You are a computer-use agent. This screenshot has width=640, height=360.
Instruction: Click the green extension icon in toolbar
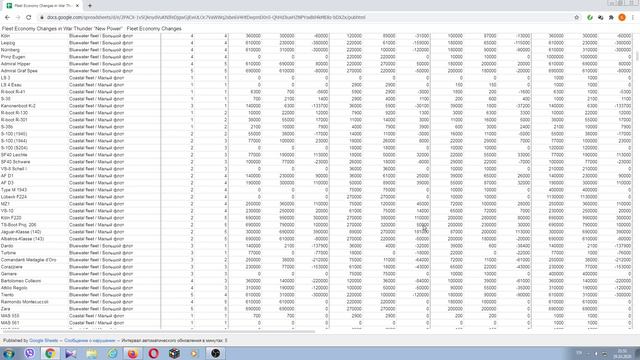[x=590, y=18]
